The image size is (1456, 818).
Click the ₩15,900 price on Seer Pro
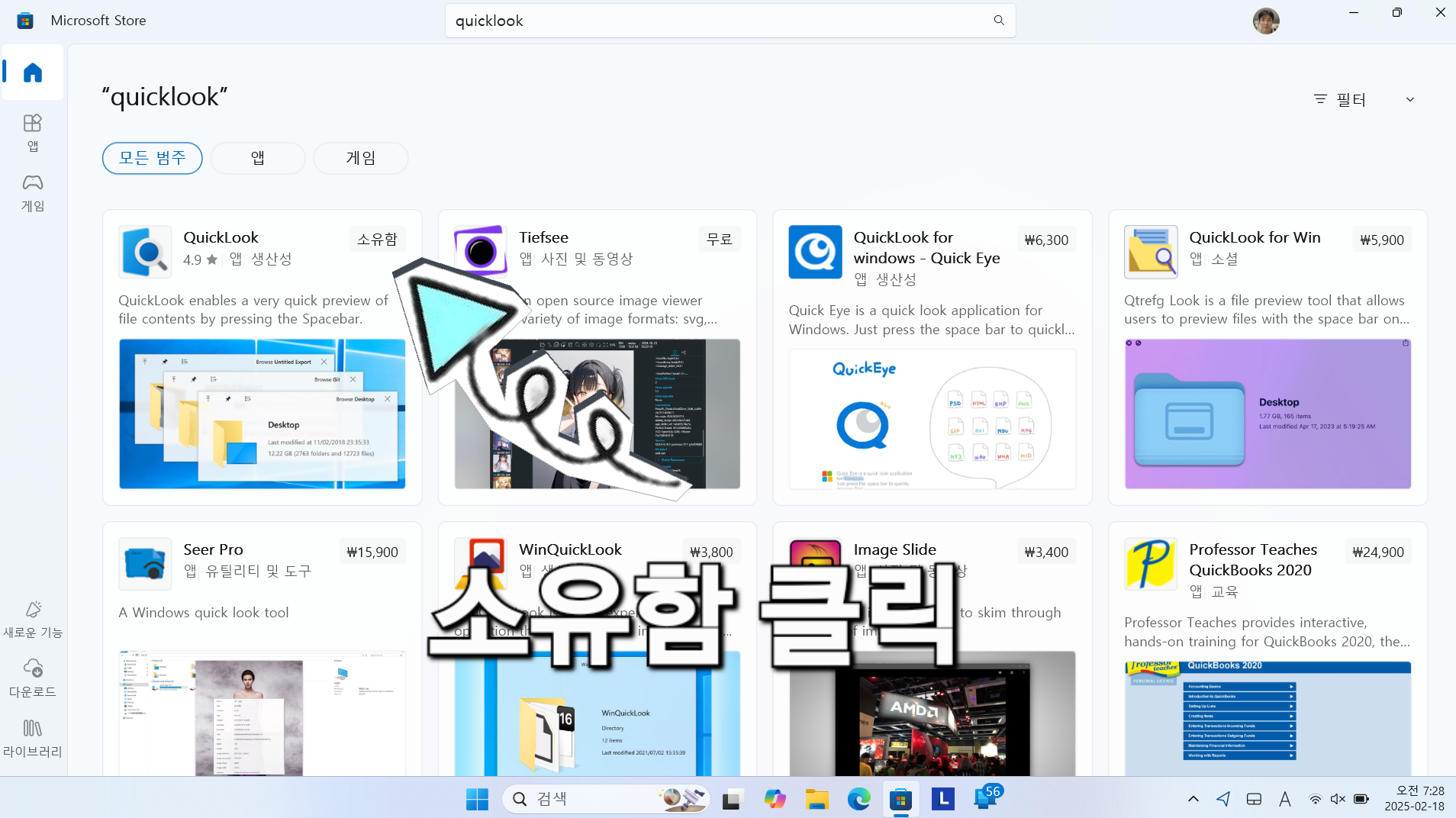click(372, 552)
